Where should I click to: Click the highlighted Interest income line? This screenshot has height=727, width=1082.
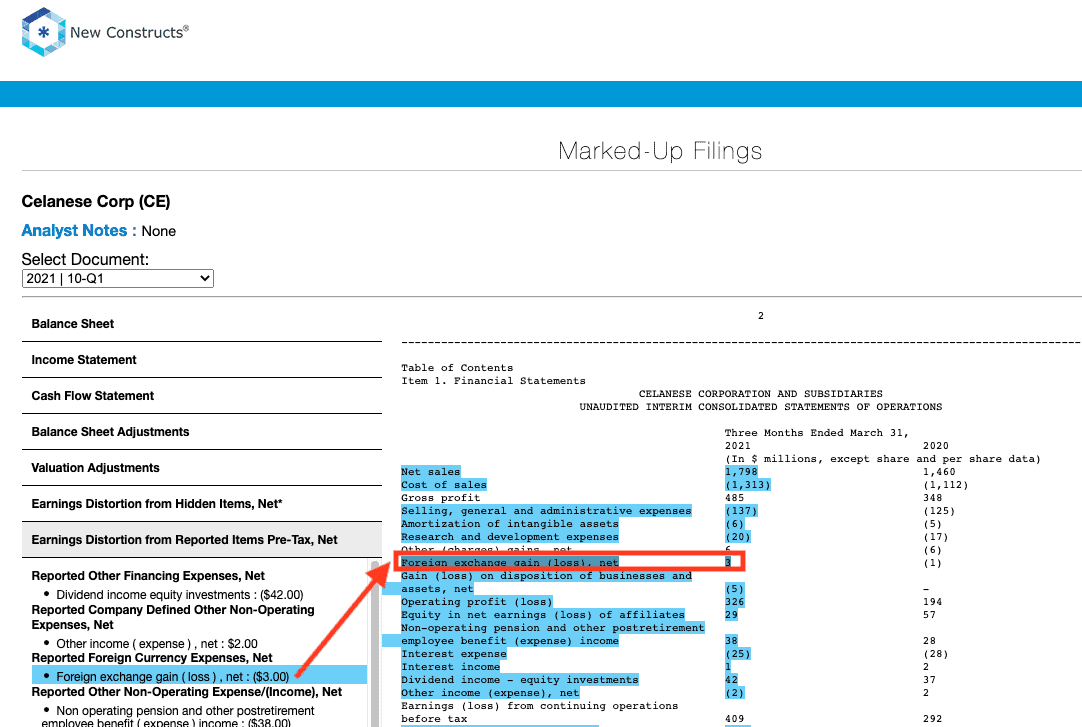coord(450,667)
